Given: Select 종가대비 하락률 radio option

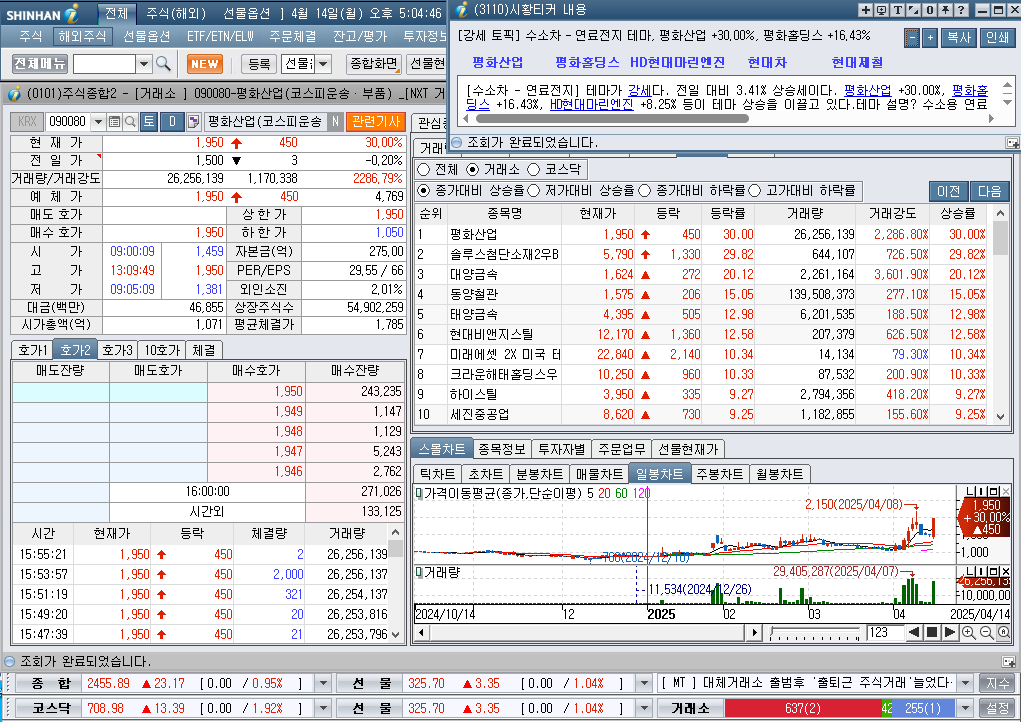Looking at the screenshot, I should coord(645,191).
